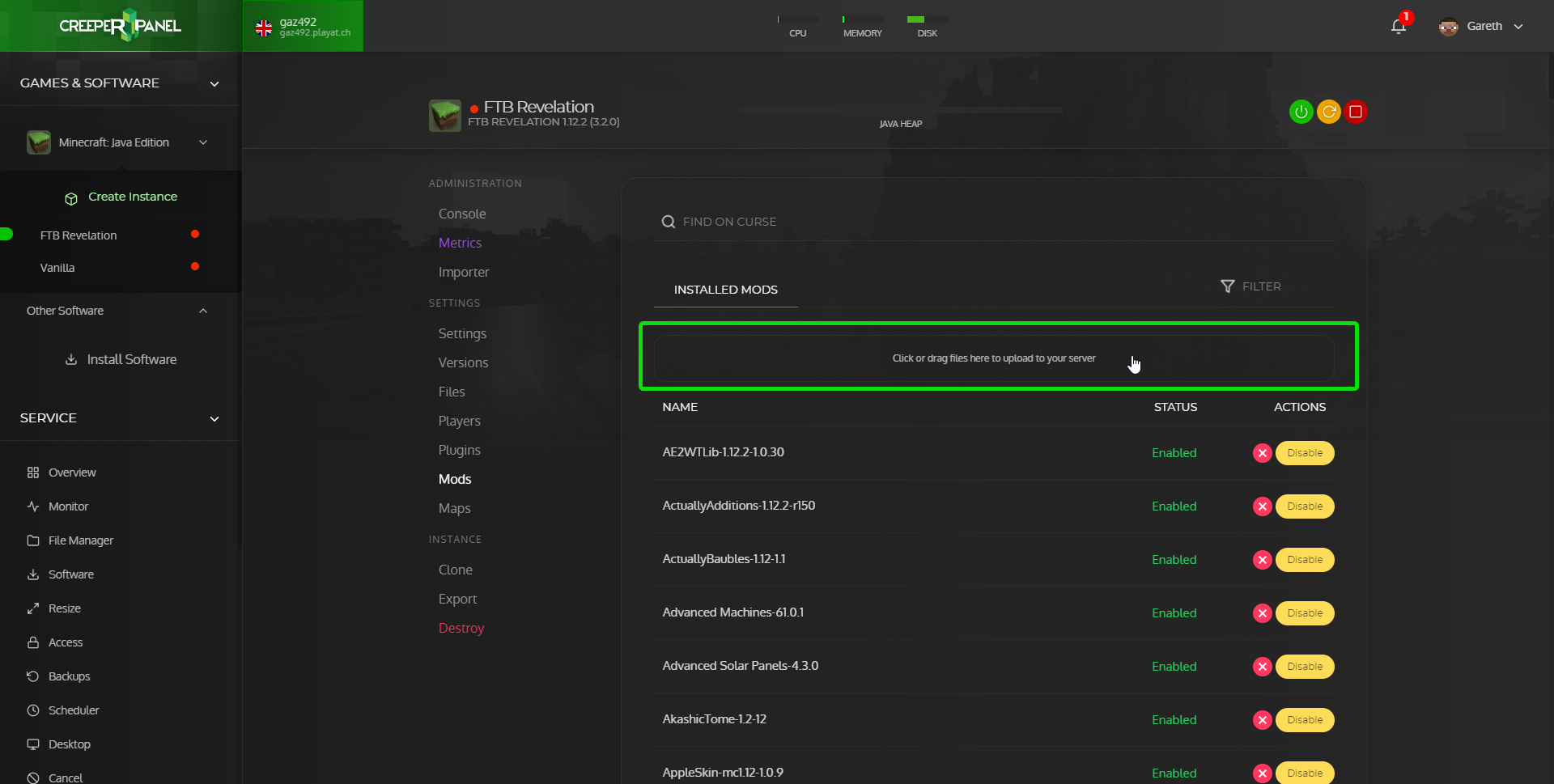Click the file upload drop zone
The height and width of the screenshot is (784, 1554).
click(x=994, y=358)
